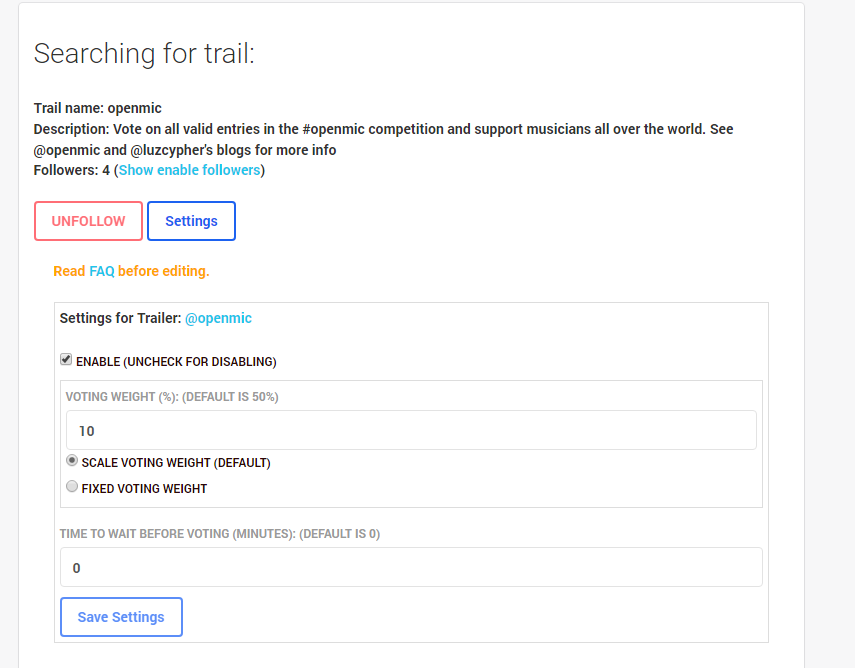This screenshot has height=668, width=855.
Task: Click the 'Voting Weight (%)' field label
Action: tap(172, 396)
